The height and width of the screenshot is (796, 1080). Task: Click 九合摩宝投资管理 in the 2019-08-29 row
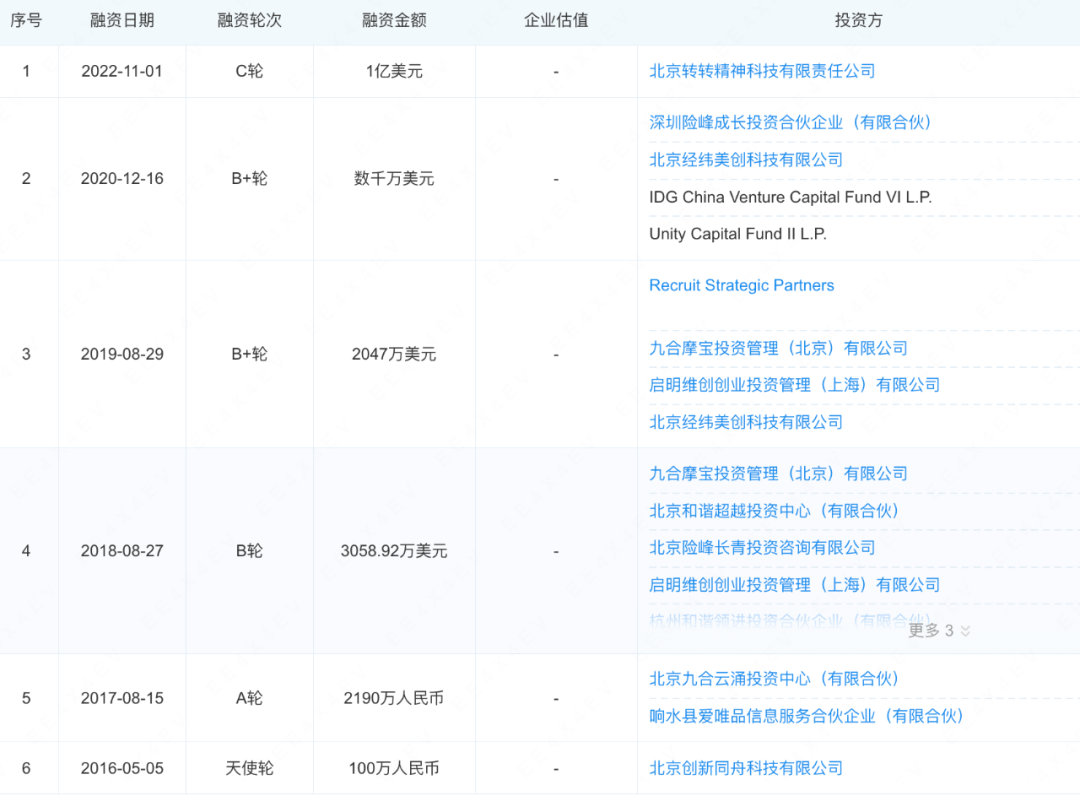coord(778,348)
